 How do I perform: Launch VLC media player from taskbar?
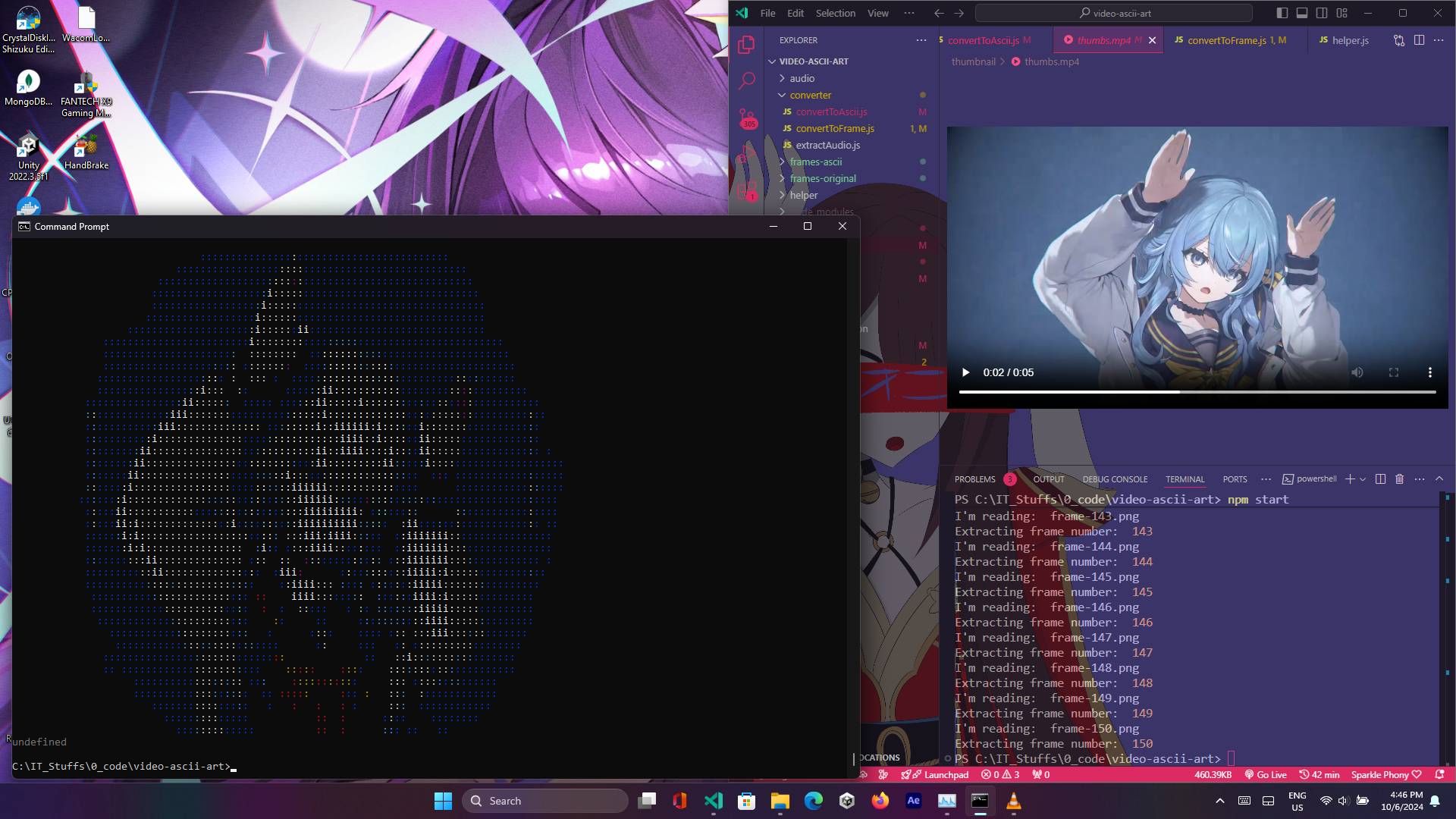click(x=1013, y=801)
